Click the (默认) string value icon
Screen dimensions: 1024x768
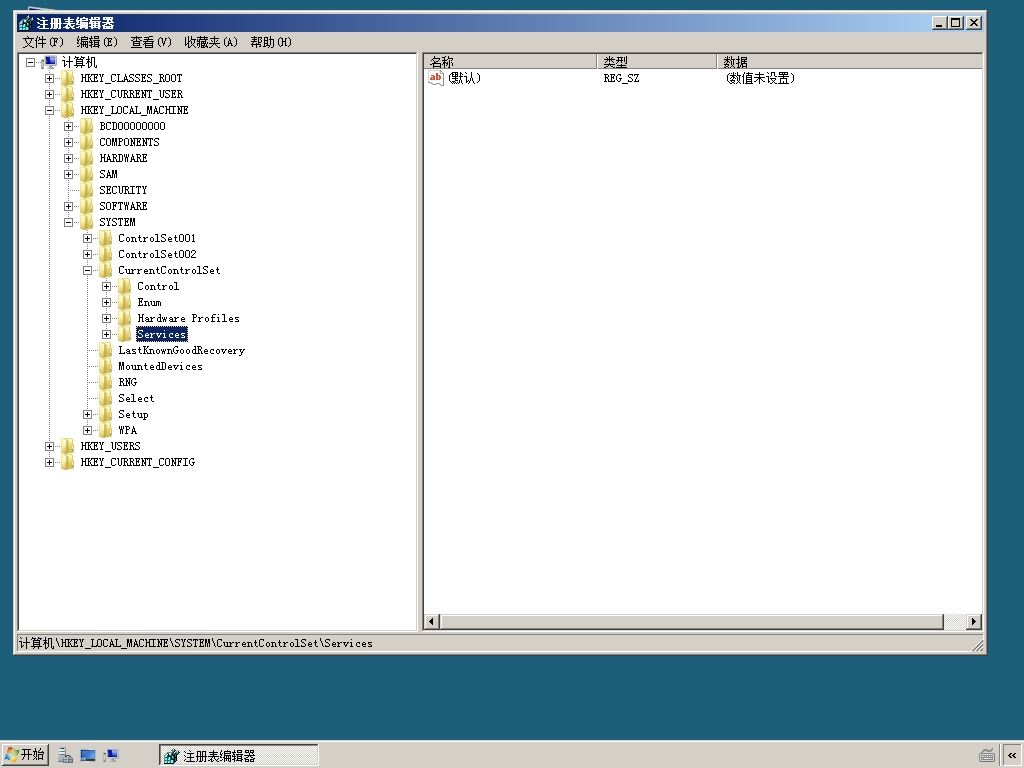point(436,78)
